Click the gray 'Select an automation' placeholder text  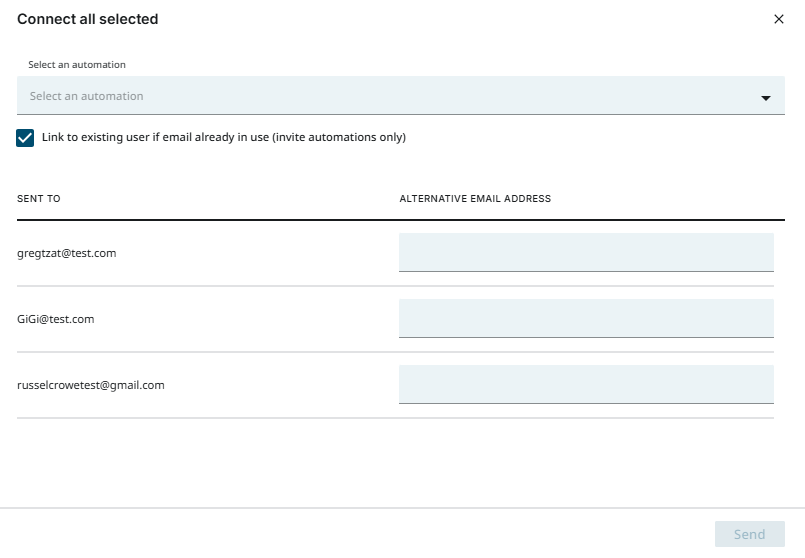(x=87, y=97)
